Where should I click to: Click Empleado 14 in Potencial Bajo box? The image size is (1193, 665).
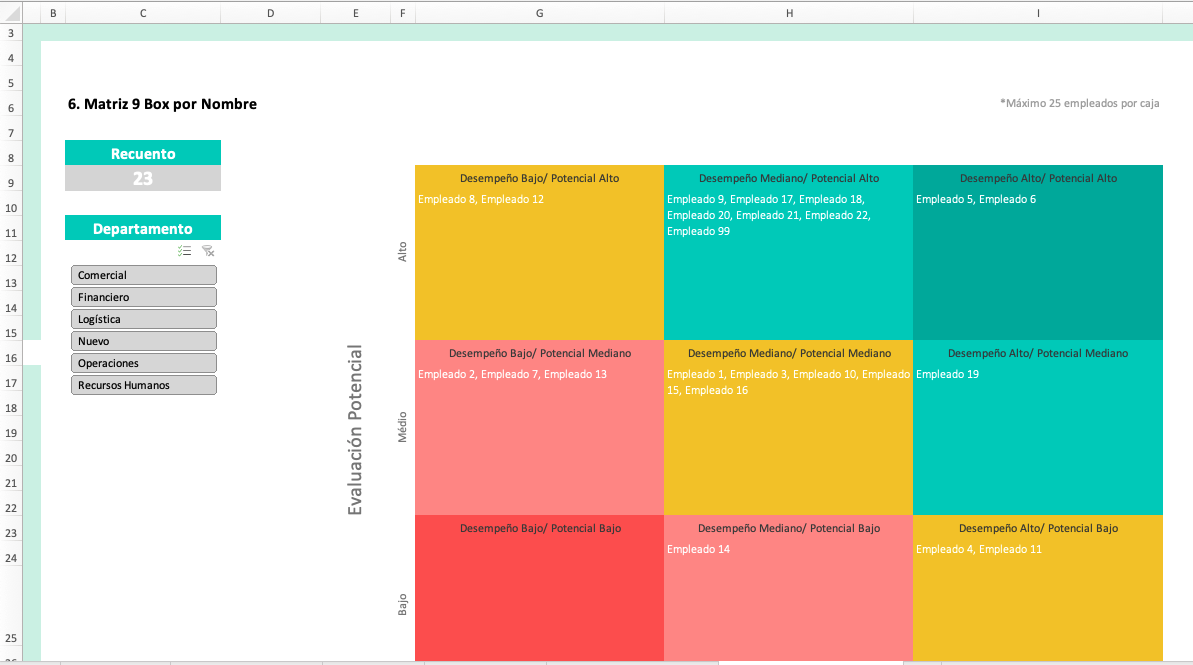pyautogui.click(x=697, y=549)
